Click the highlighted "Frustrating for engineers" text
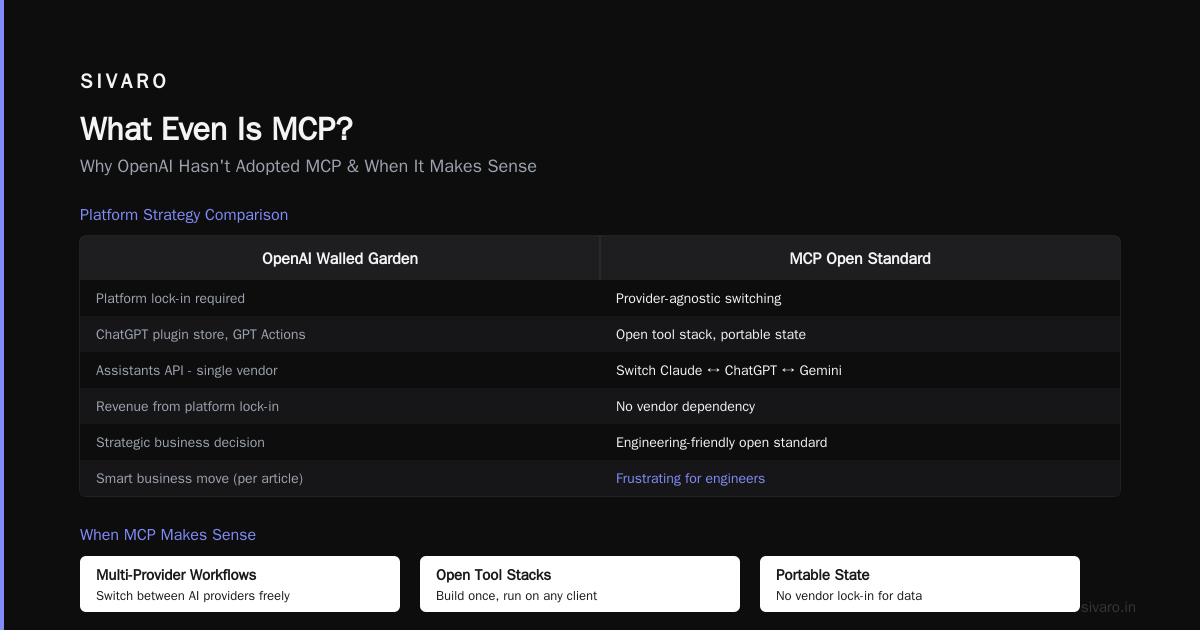 [690, 478]
